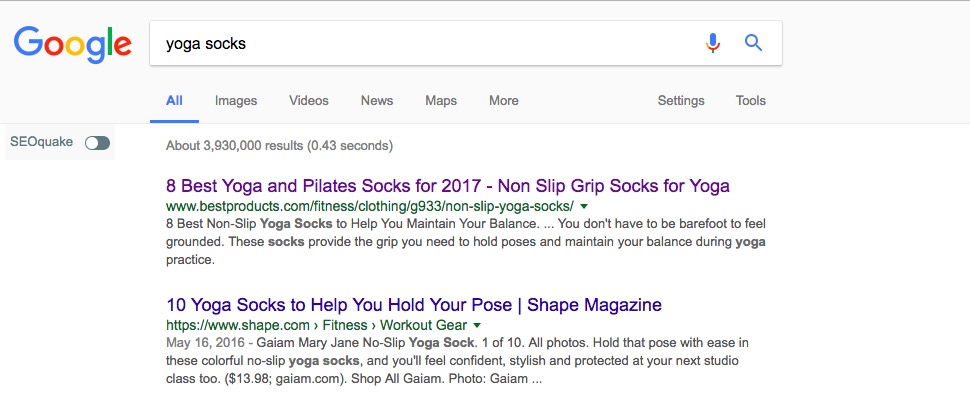Open the search Tools option
This screenshot has width=970, height=416.
[750, 100]
